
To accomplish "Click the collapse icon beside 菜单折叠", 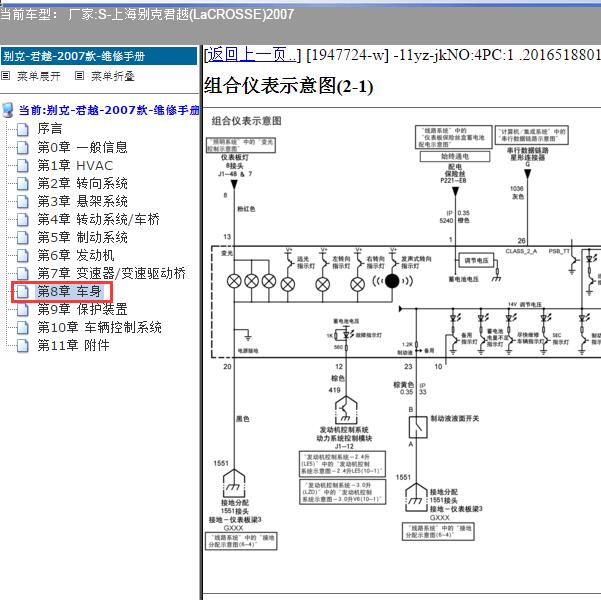I will click(x=79, y=76).
